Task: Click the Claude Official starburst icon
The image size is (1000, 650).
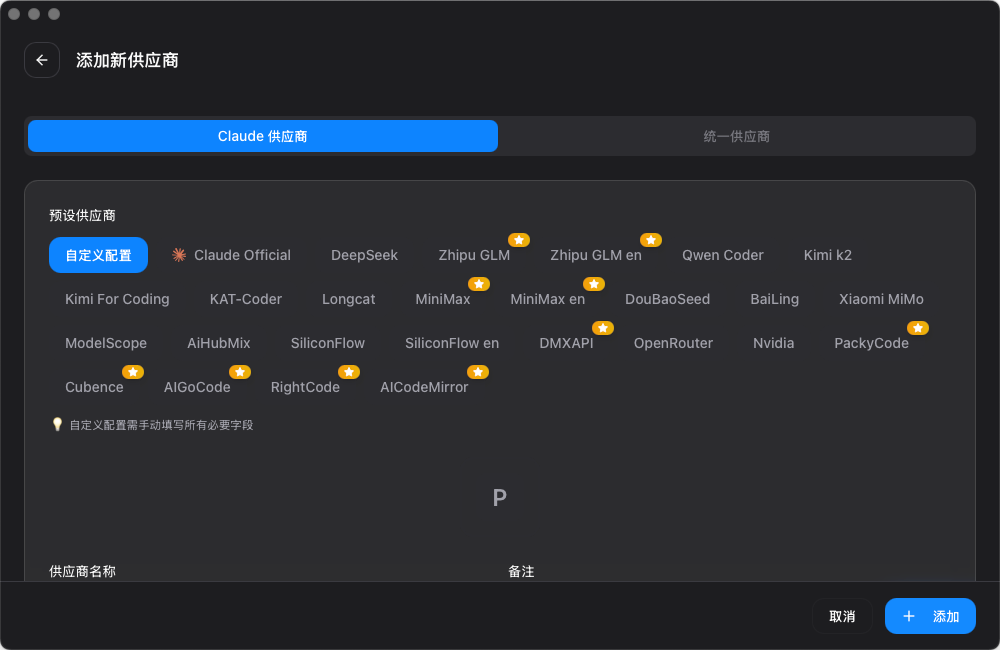Action: (179, 255)
